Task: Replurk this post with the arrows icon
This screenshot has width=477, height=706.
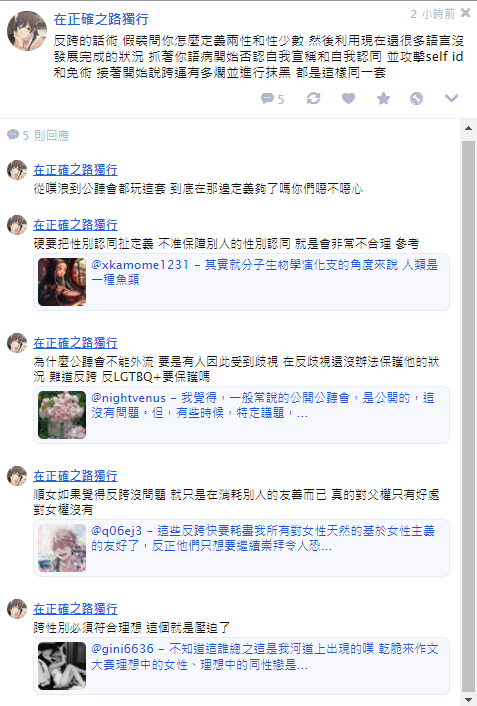Action: 313,98
